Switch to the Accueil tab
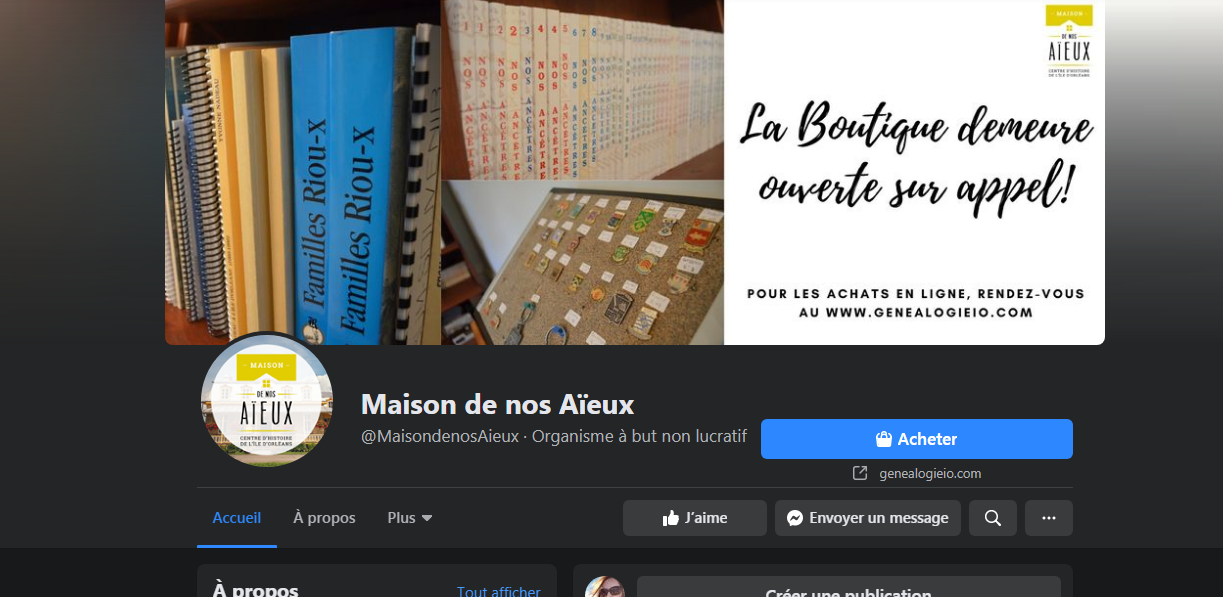The height and width of the screenshot is (597, 1223). (x=237, y=518)
